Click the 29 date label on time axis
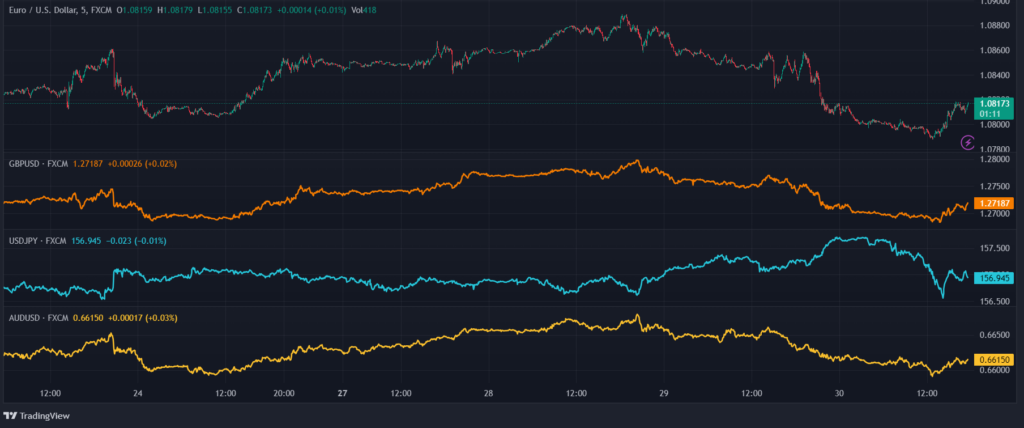1024x428 pixels. coord(664,394)
